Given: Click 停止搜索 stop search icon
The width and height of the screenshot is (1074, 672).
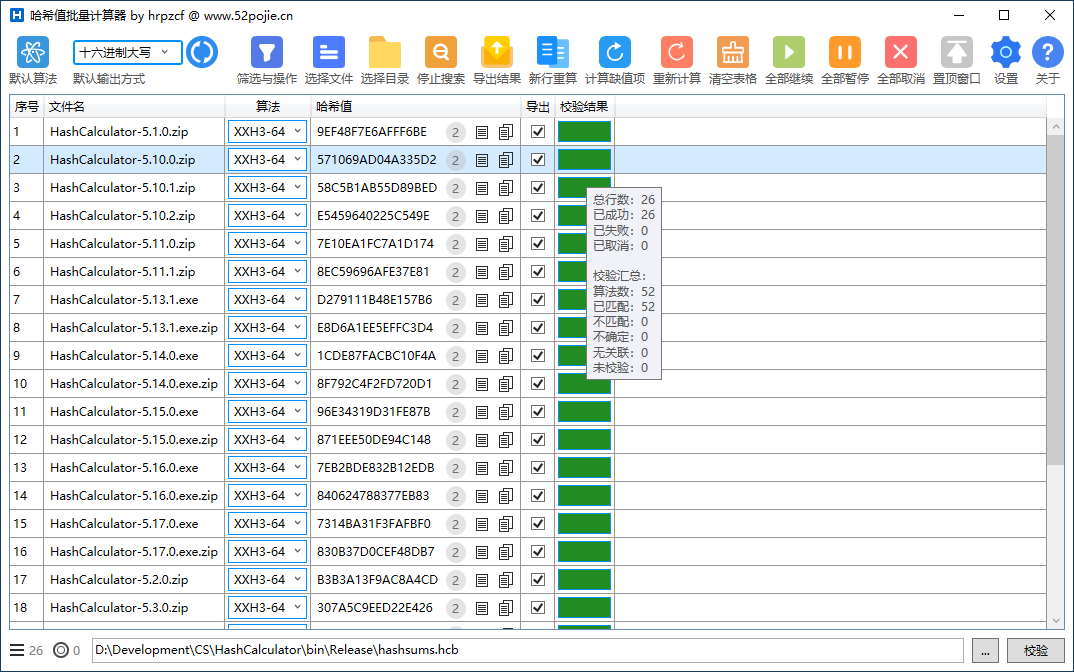Looking at the screenshot, I should click(441, 53).
